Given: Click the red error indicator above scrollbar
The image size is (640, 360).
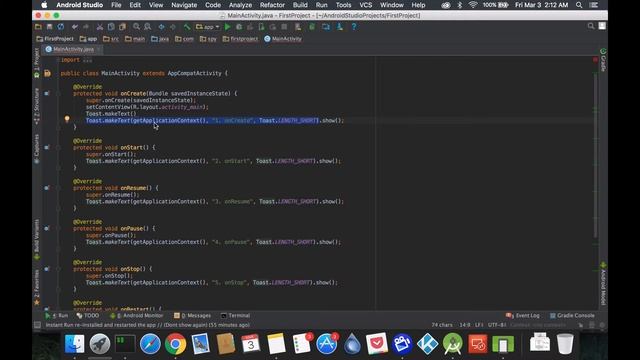Looking at the screenshot, I should tap(595, 60).
